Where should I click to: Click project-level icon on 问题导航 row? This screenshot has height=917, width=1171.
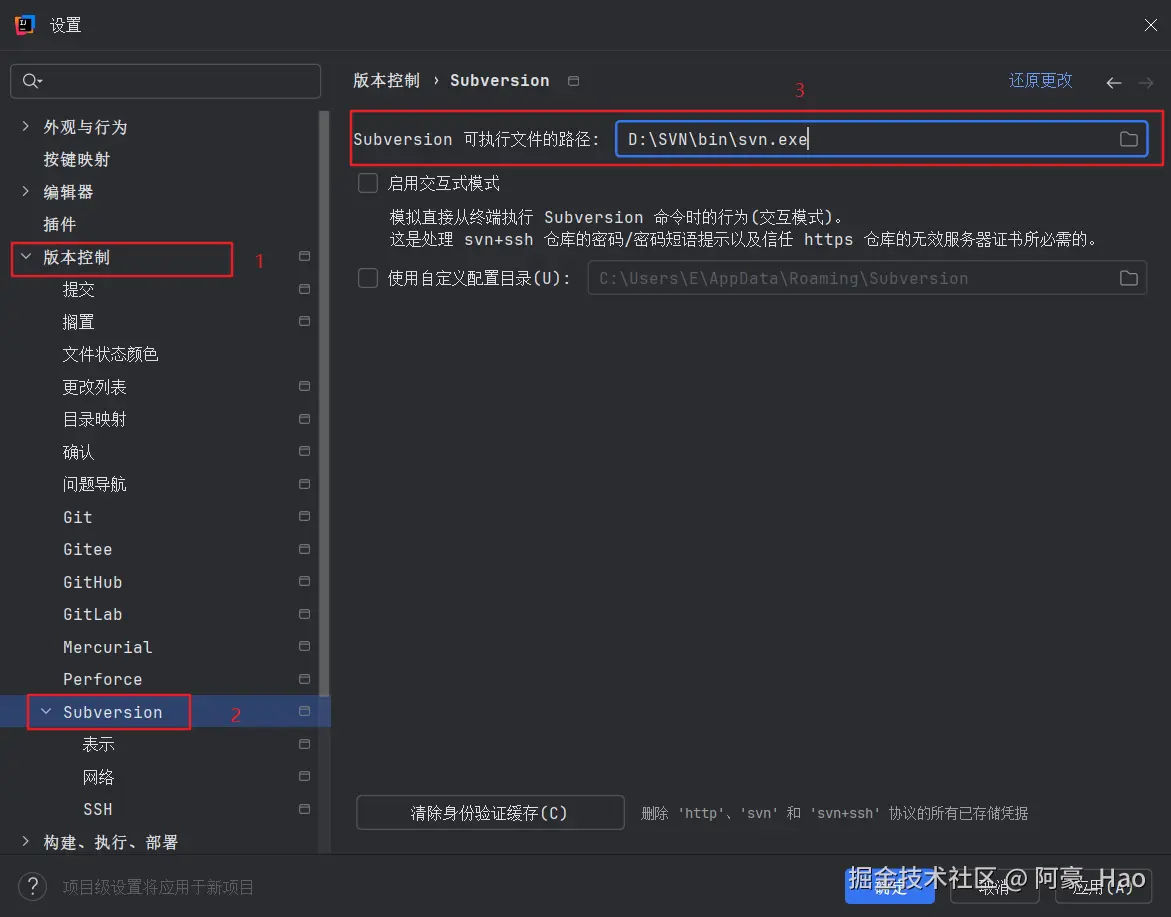tap(304, 484)
